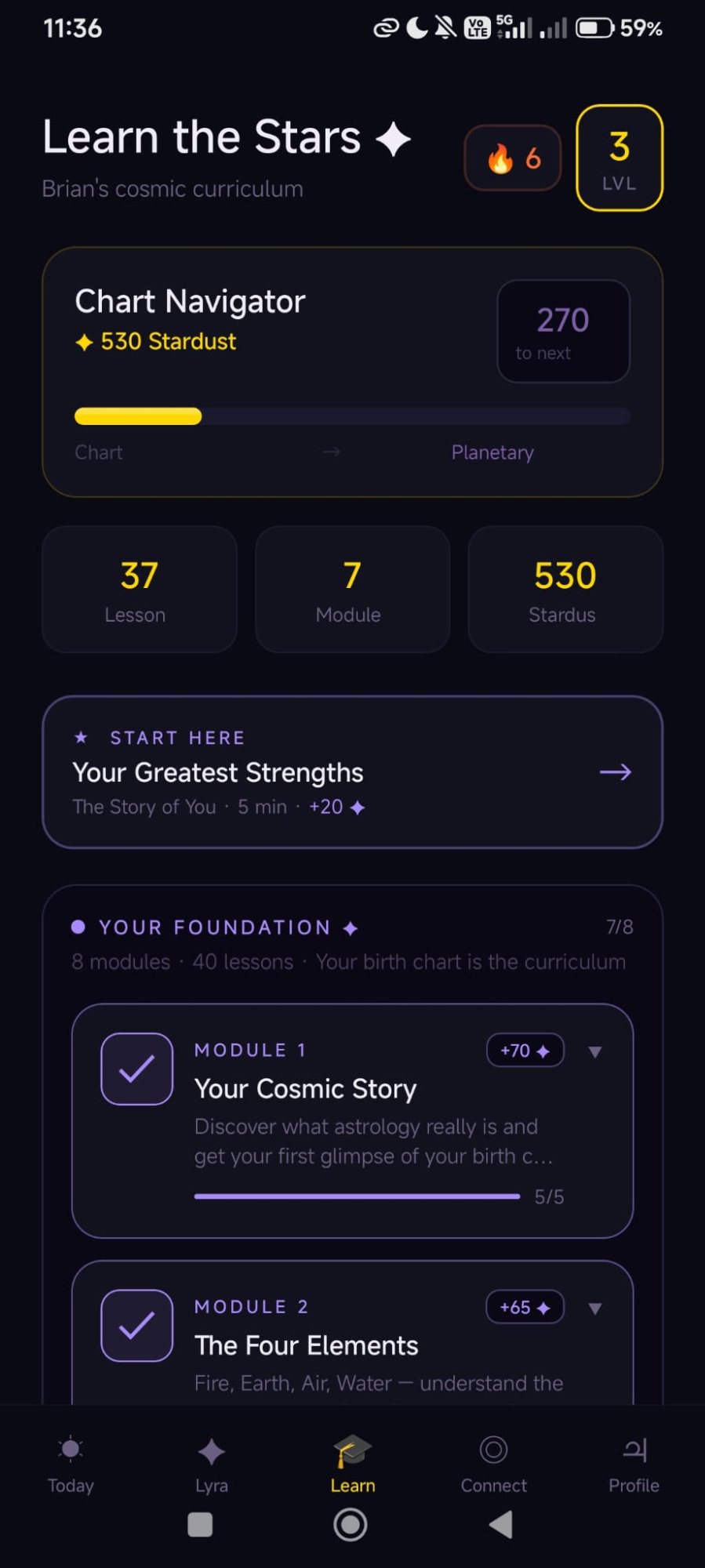Tap the 270 to next button

(563, 332)
